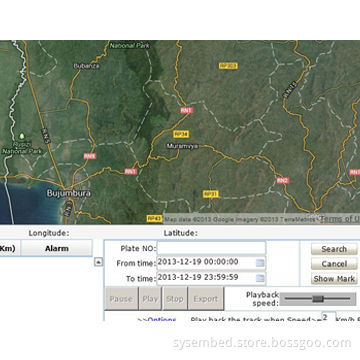The image size is (360, 360).
Task: Click Muramvya town label on map
Action: [182, 146]
